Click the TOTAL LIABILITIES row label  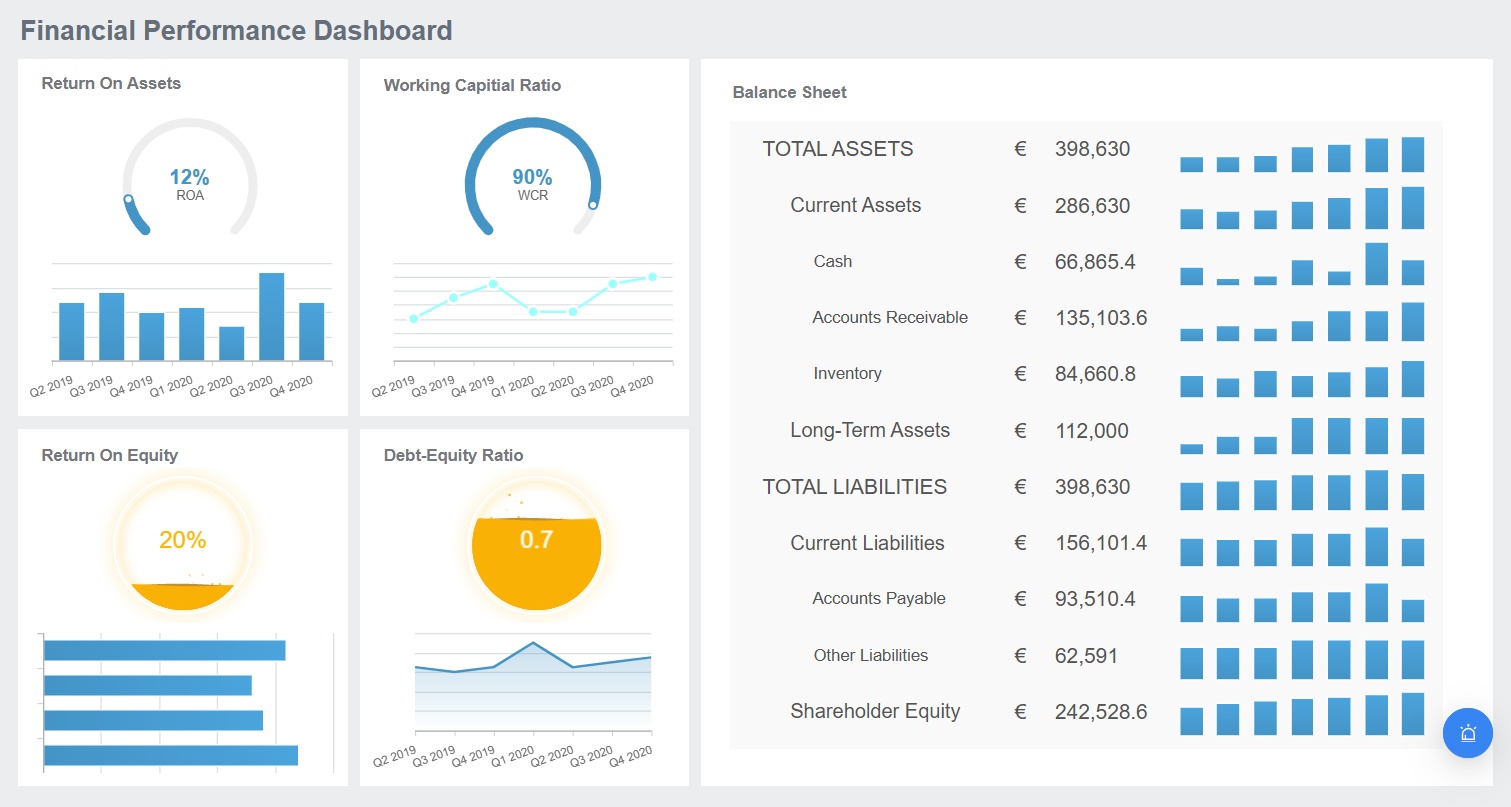854,487
